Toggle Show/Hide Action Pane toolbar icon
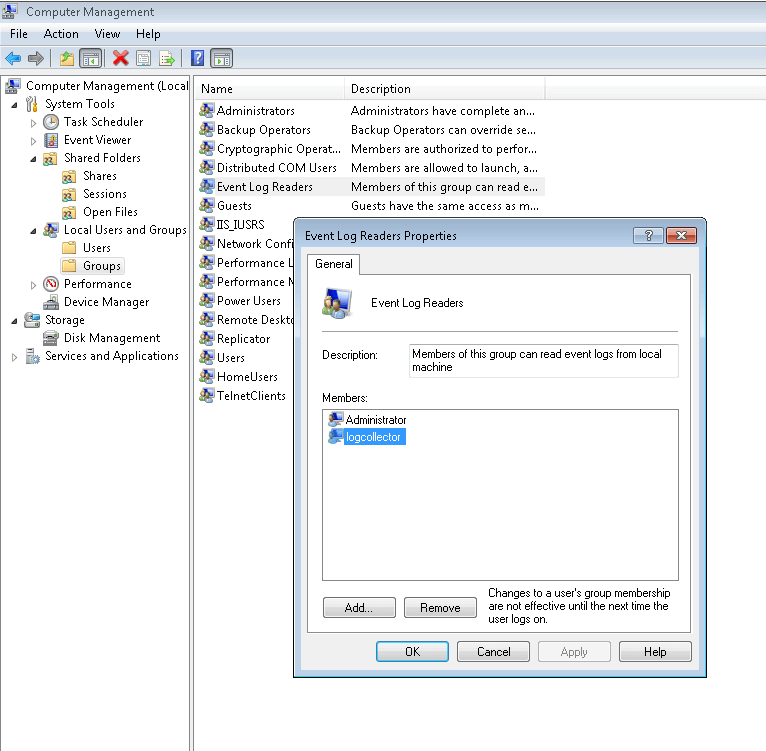 point(221,59)
